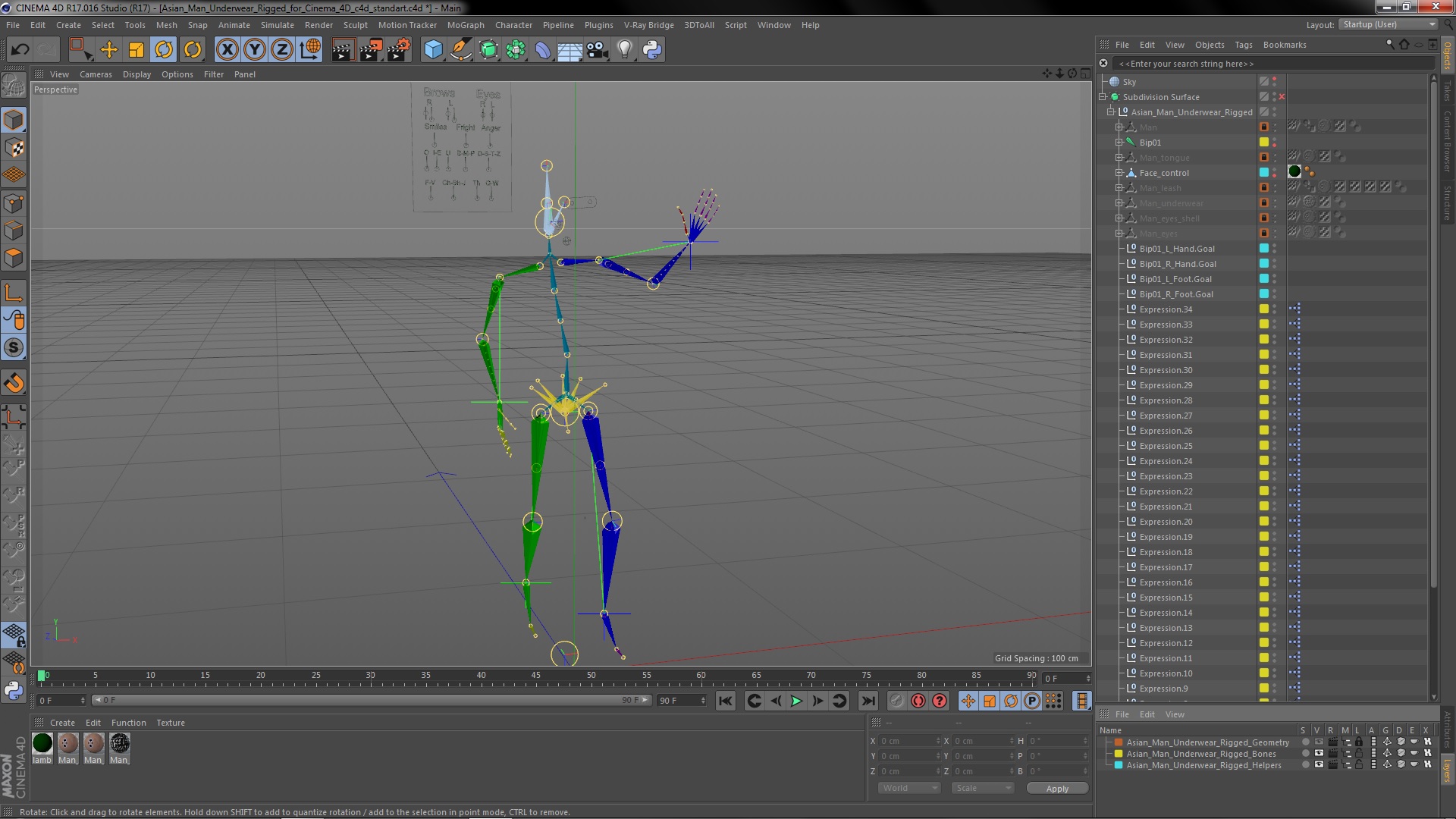The height and width of the screenshot is (819, 1456).
Task: Toggle X axis lock
Action: (227, 50)
